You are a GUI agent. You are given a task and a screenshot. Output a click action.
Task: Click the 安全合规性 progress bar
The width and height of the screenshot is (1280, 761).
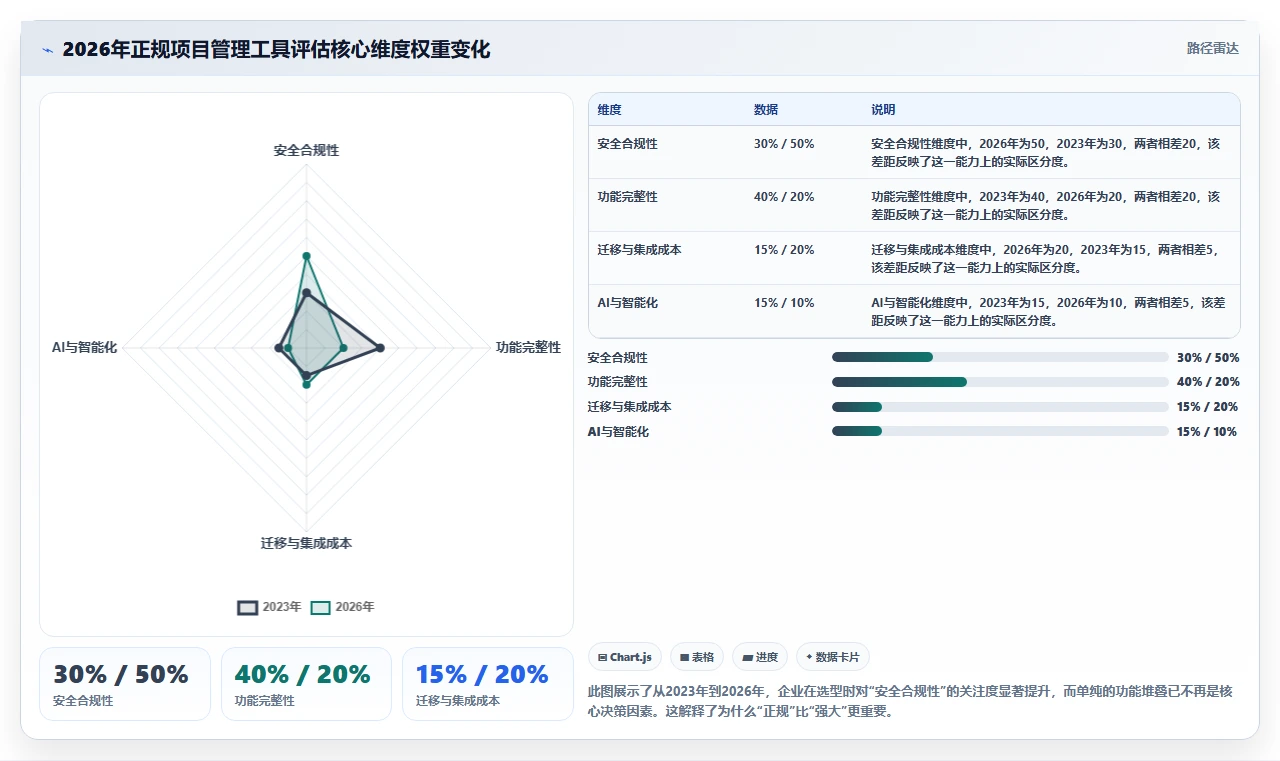(x=1000, y=357)
